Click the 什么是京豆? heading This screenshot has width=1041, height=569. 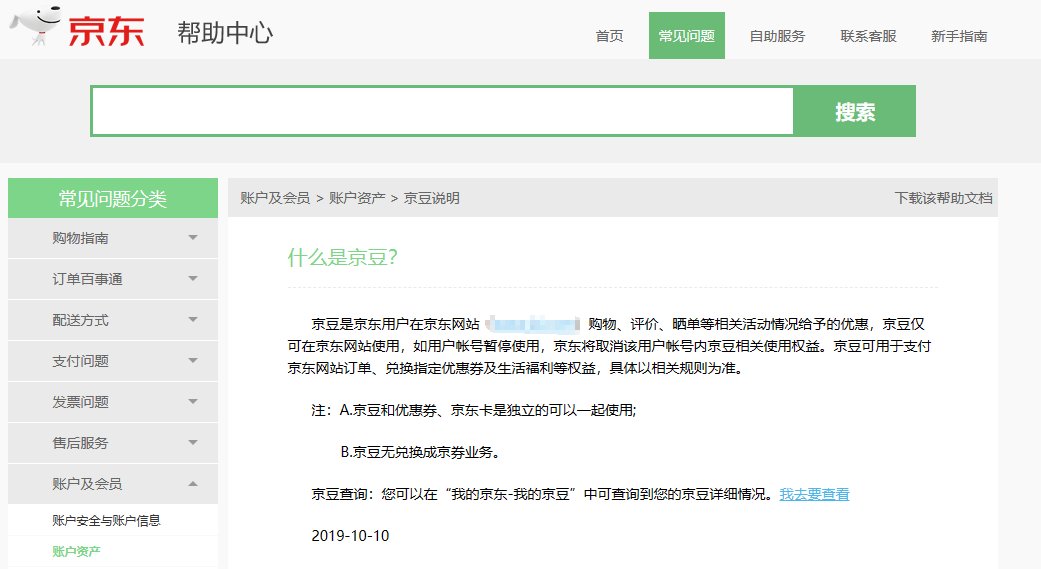[343, 257]
